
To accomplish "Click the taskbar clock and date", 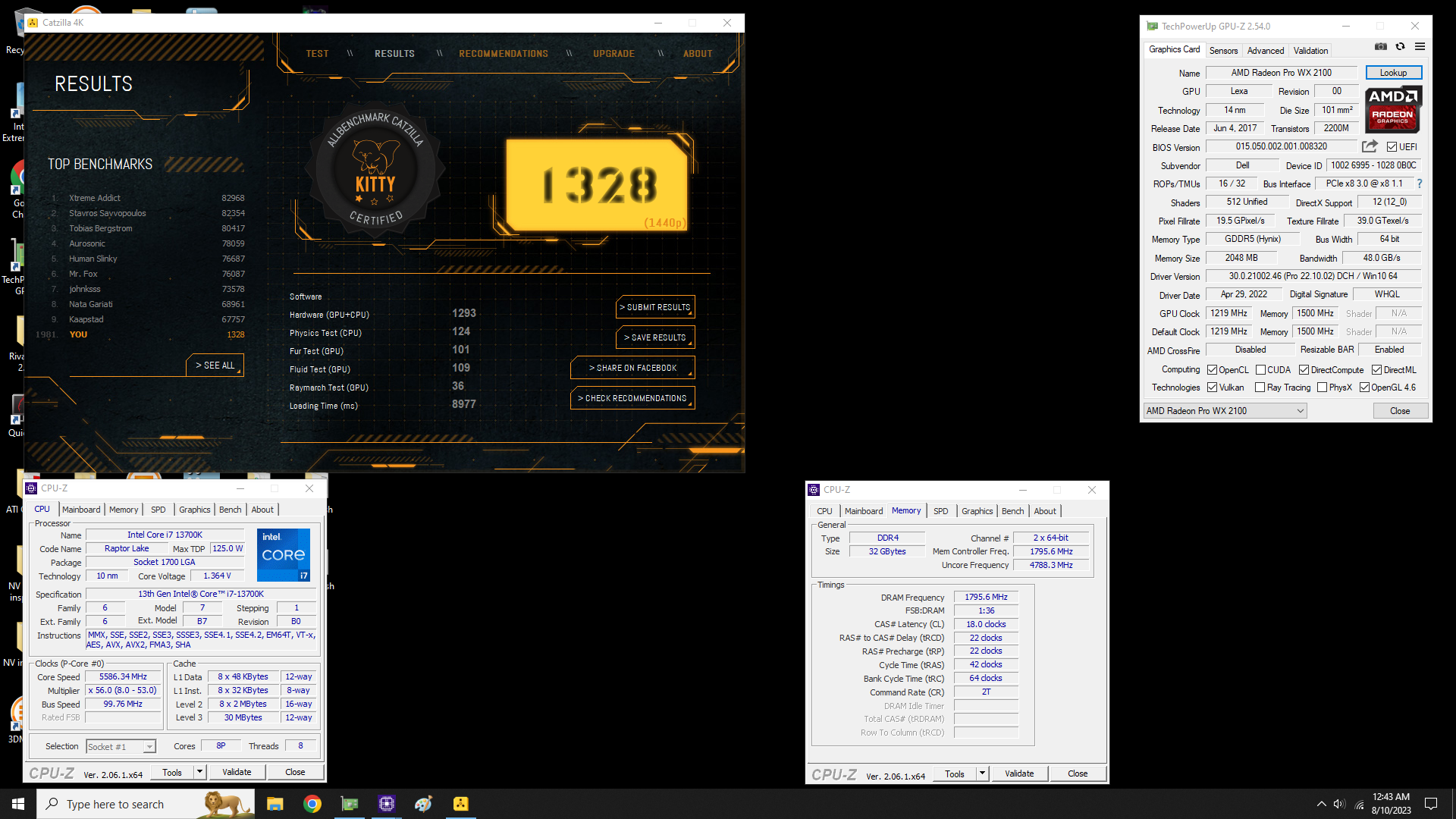I will (1391, 804).
